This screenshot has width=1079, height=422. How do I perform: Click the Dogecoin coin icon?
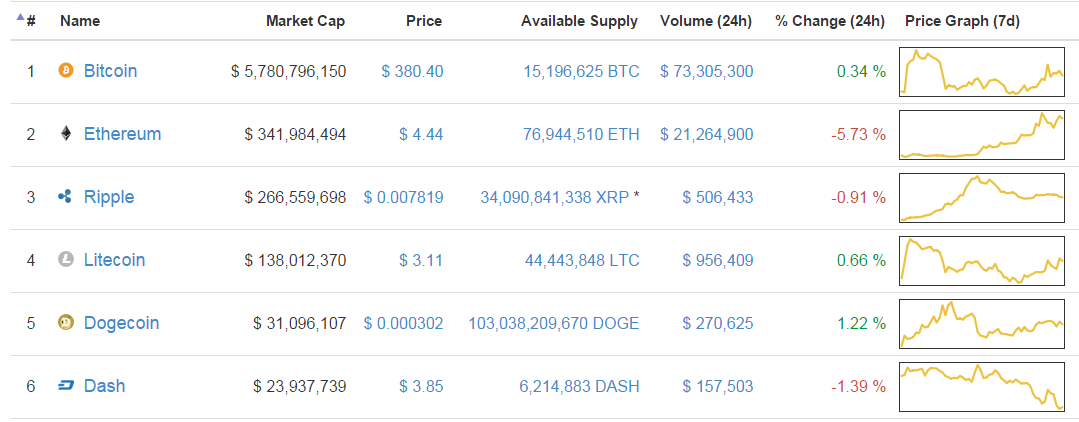pyautogui.click(x=67, y=323)
